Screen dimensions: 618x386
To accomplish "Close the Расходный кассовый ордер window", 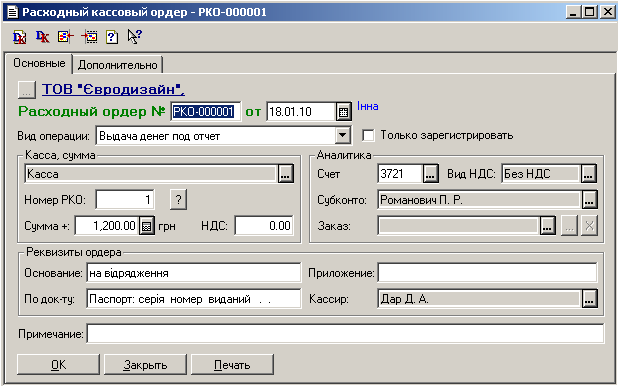I will pos(607,12).
